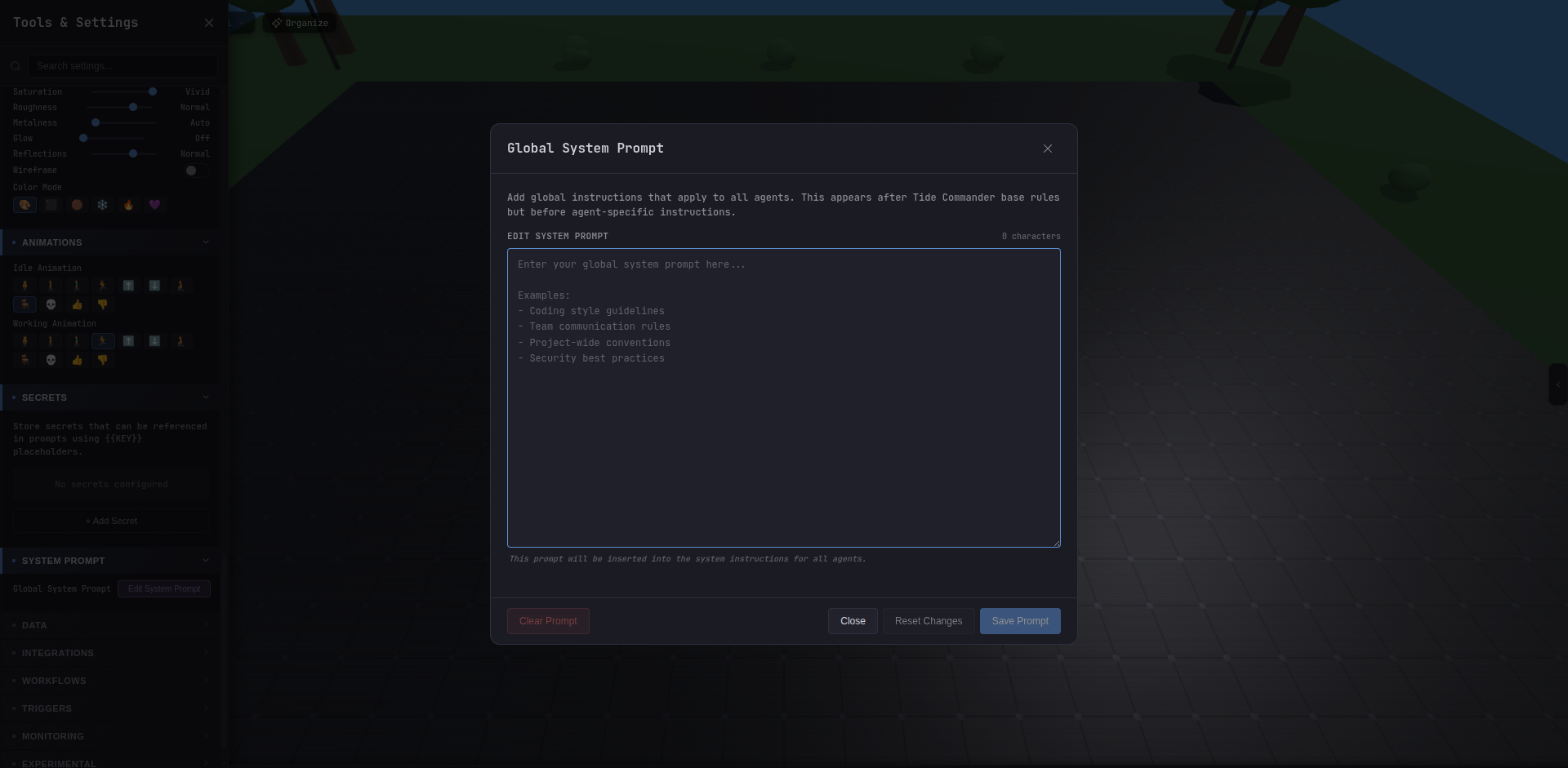The width and height of the screenshot is (1568, 768).
Task: Click the + Add Secret button
Action: [111, 521]
